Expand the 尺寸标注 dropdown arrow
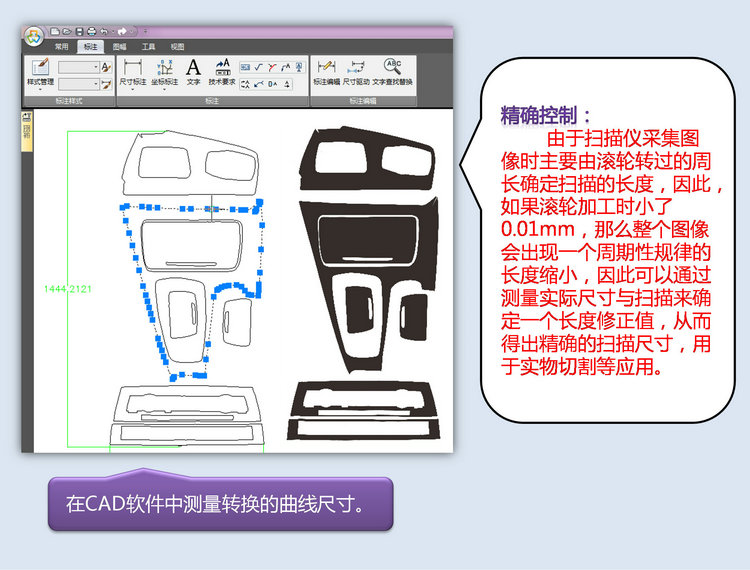The image size is (750, 570). click(x=132, y=89)
